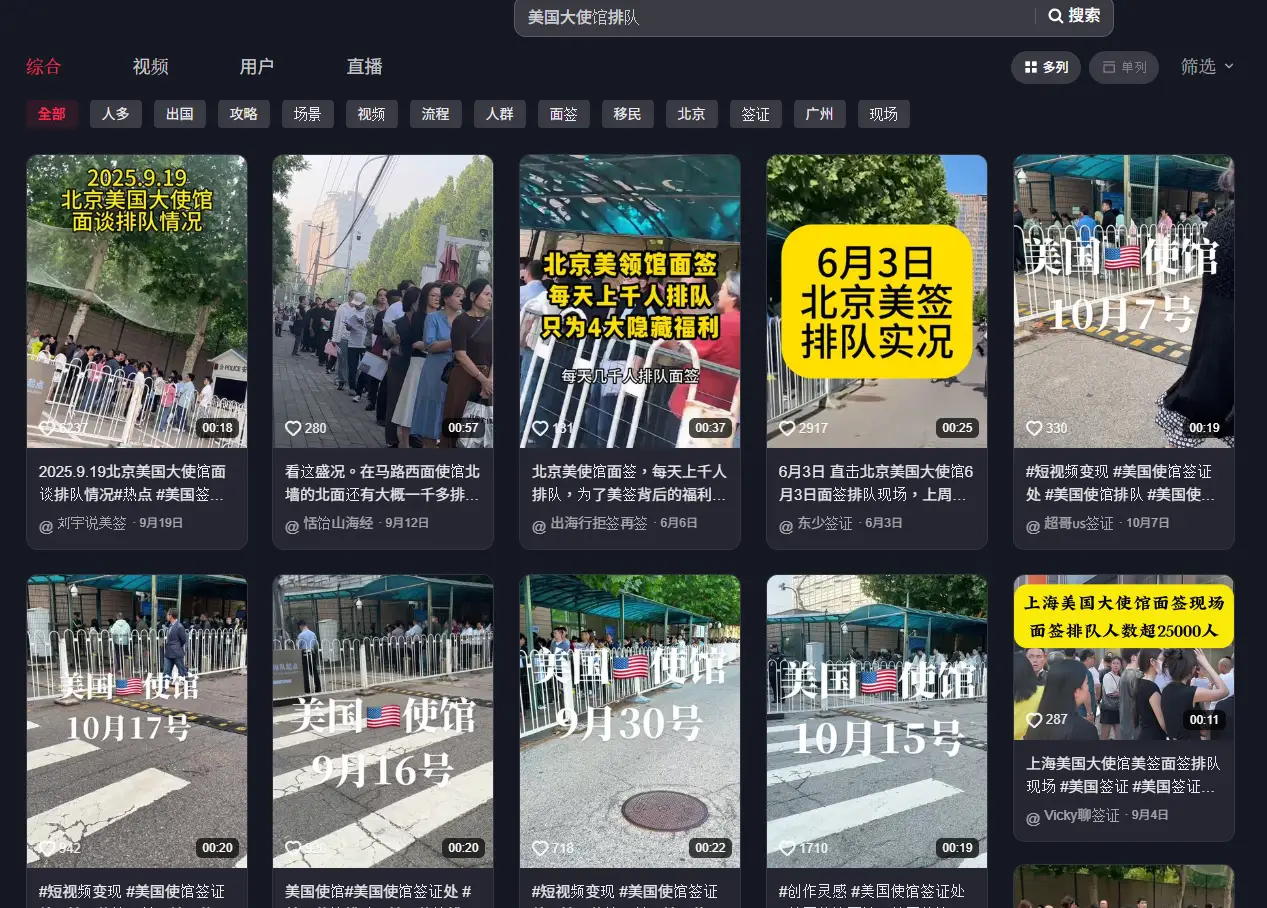Screen dimensions: 1267x908
Task: Tap heart on 上海美国大使馆 video with 287 likes
Action: [x=1034, y=720]
